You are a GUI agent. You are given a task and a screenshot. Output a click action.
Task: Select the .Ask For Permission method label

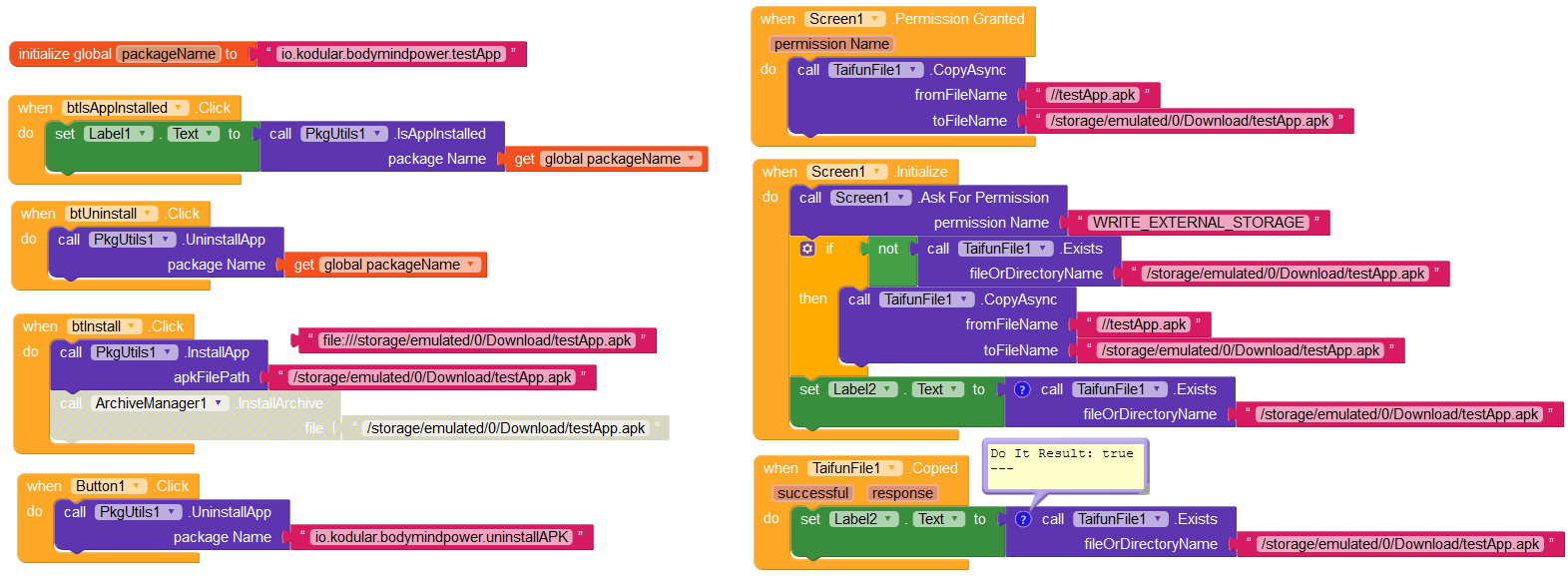[983, 198]
